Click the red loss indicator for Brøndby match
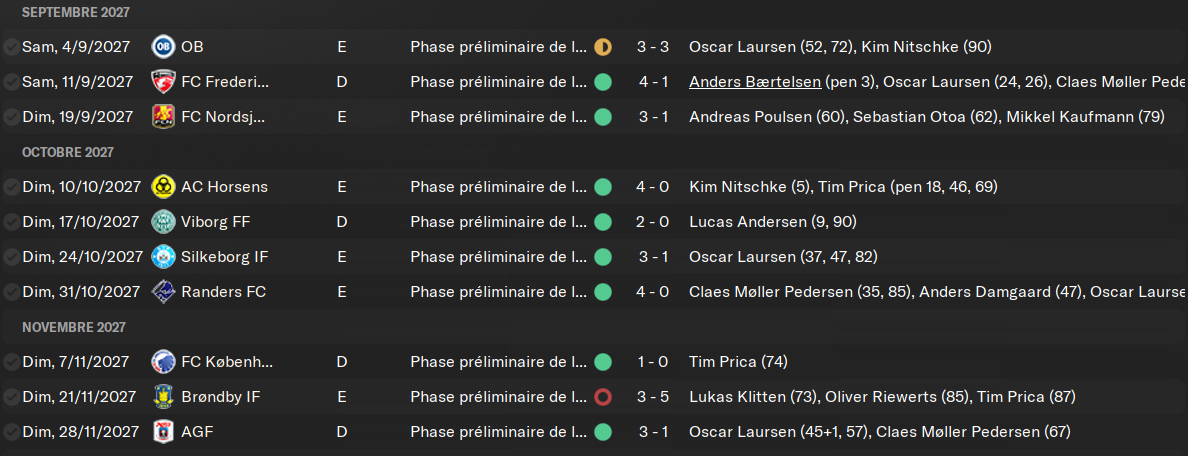 point(603,397)
